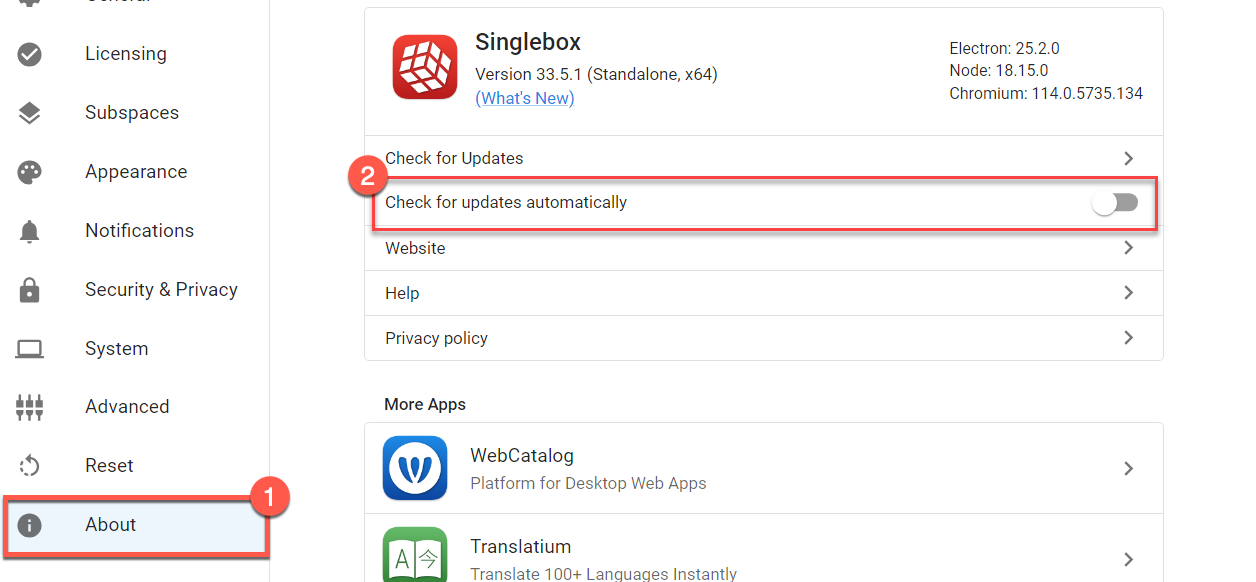Click the Licensing checkmark icon
Viewport: 1256px width, 582px height.
pos(30,54)
